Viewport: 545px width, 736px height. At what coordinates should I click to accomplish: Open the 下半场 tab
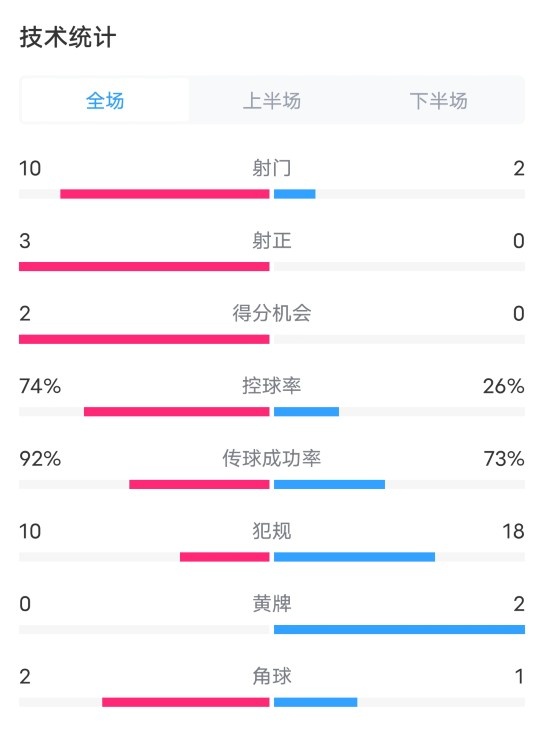point(438,100)
